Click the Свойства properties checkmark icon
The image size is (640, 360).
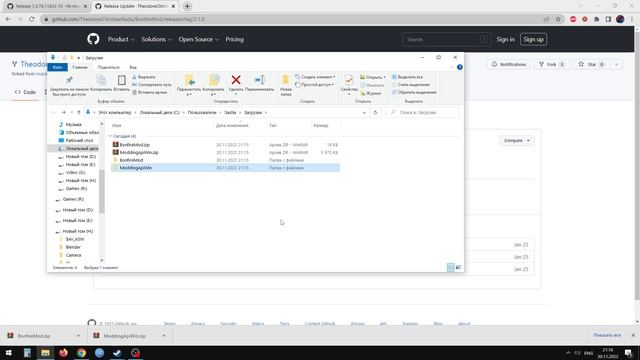[349, 80]
